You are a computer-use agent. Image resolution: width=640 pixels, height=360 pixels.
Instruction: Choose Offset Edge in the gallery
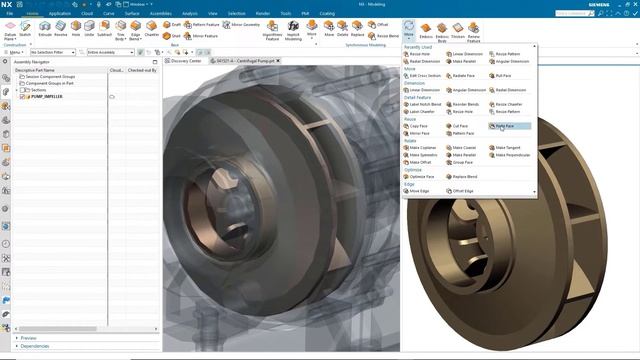pyautogui.click(x=460, y=191)
